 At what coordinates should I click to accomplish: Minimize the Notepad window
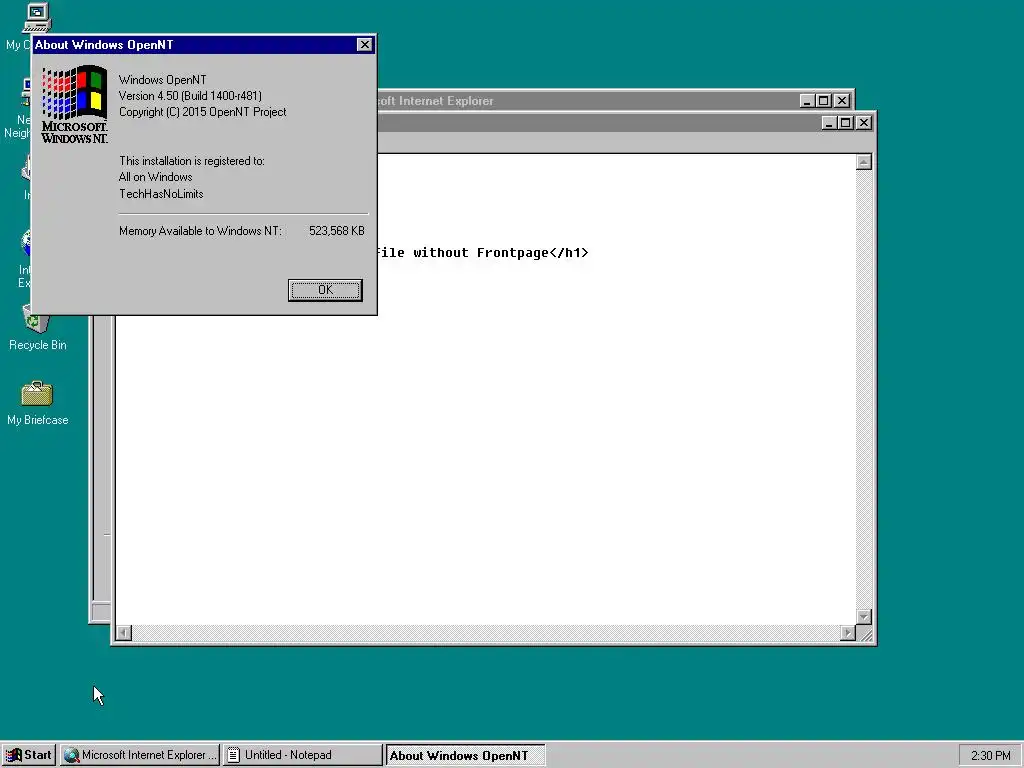tap(829, 123)
